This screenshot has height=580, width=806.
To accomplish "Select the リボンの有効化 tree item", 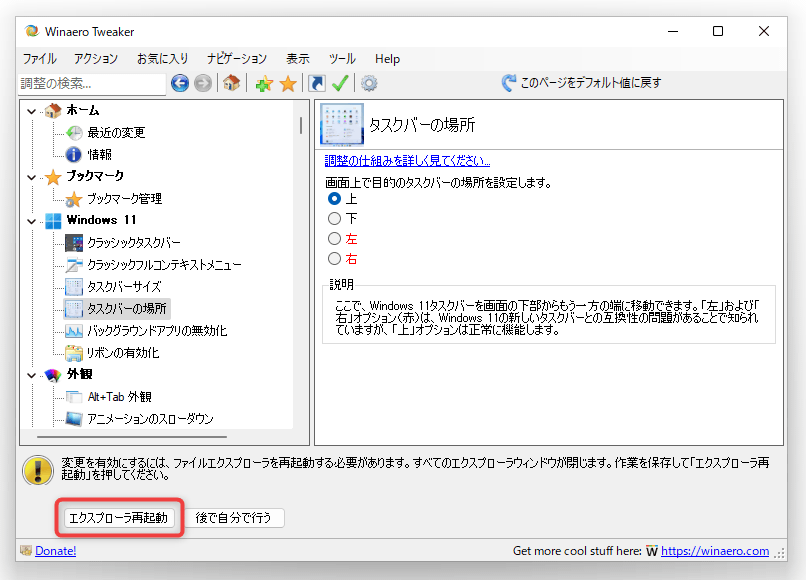I will 123,353.
